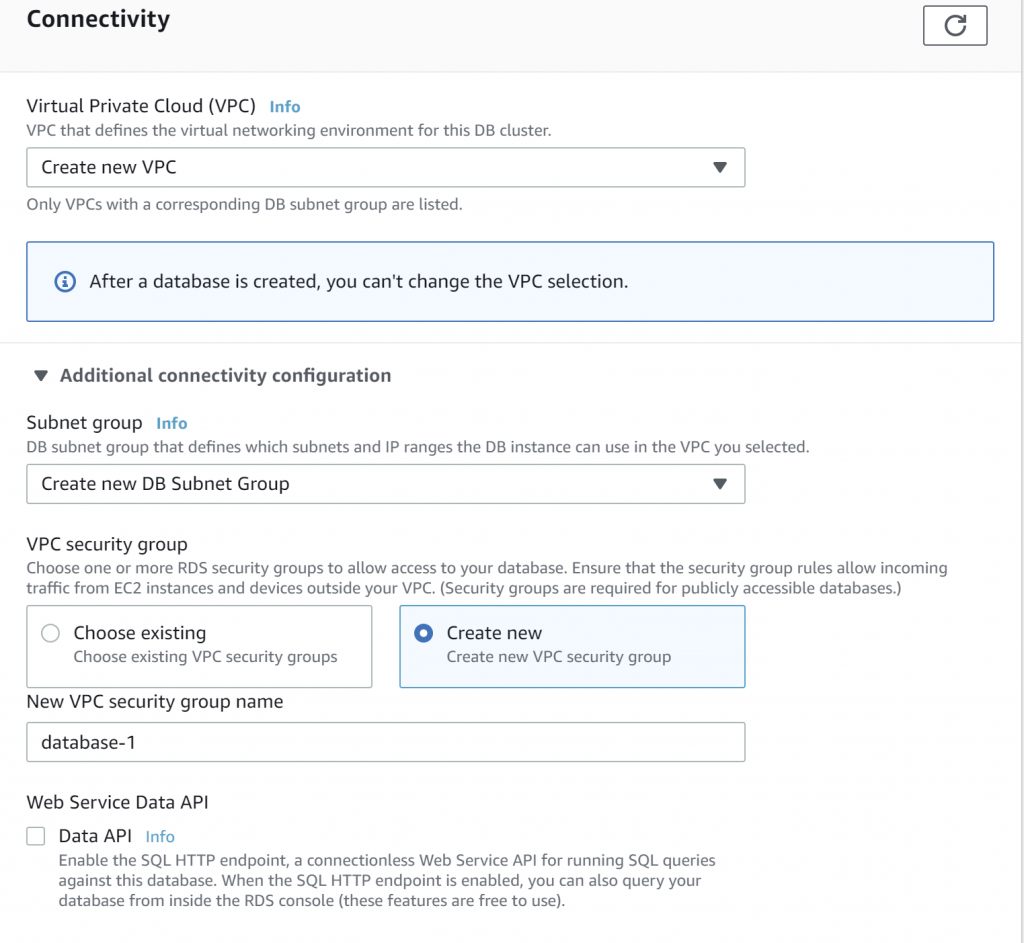Open Info link next to Subnet group
This screenshot has height=943, width=1024.
pos(172,423)
